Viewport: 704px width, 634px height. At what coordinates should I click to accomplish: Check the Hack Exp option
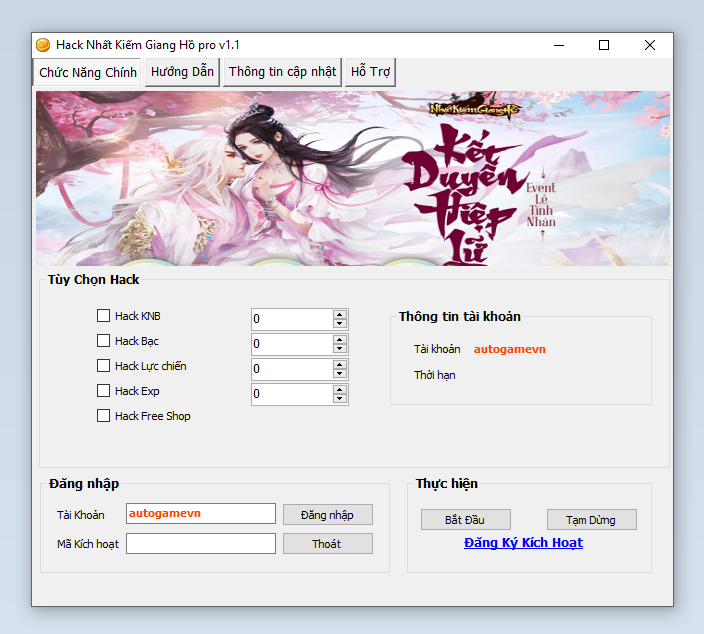[104, 391]
